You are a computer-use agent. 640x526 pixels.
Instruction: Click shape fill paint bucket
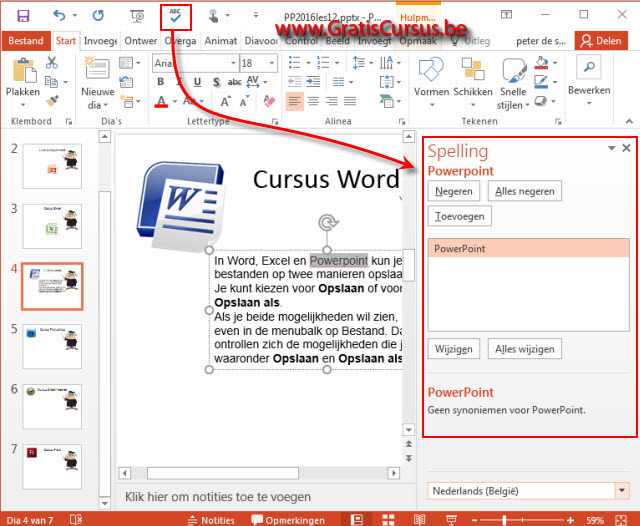point(542,63)
